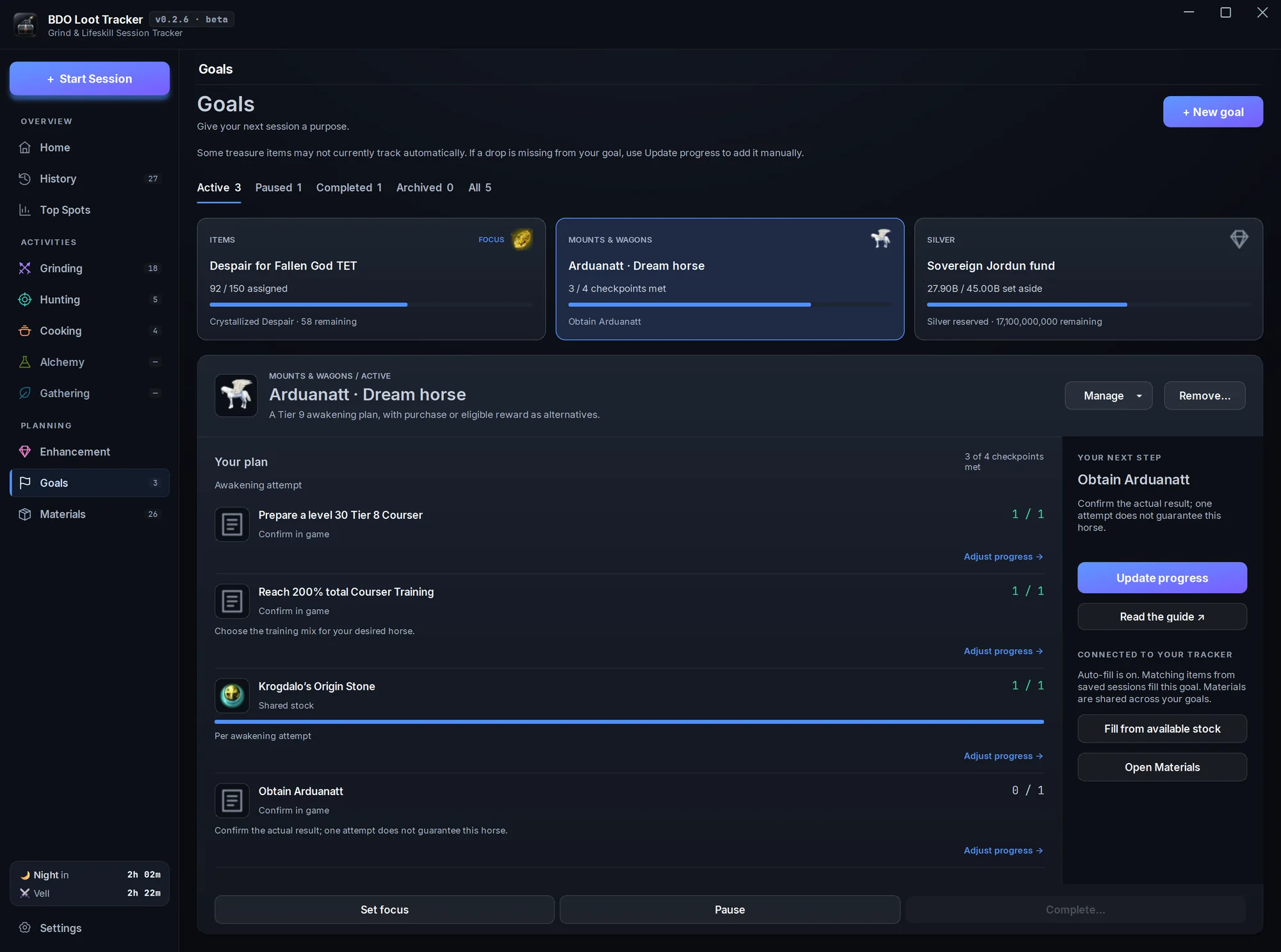Click the Arduanatt horse thumbnail in detail header
The width and height of the screenshot is (1281, 952).
click(x=236, y=395)
